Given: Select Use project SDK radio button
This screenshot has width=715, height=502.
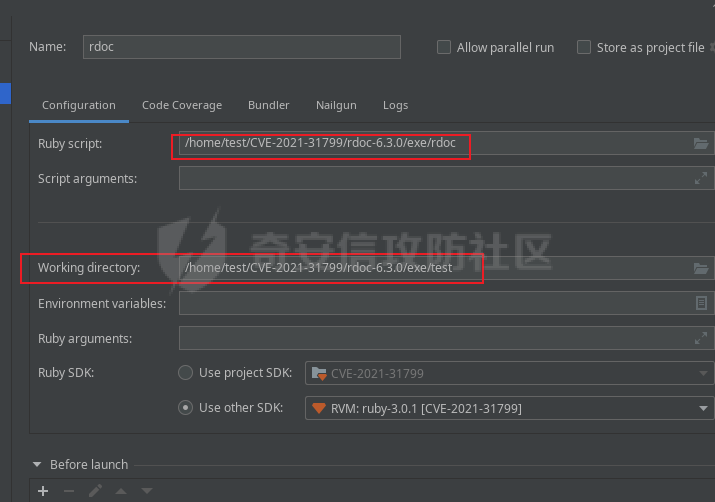Looking at the screenshot, I should tap(185, 373).
